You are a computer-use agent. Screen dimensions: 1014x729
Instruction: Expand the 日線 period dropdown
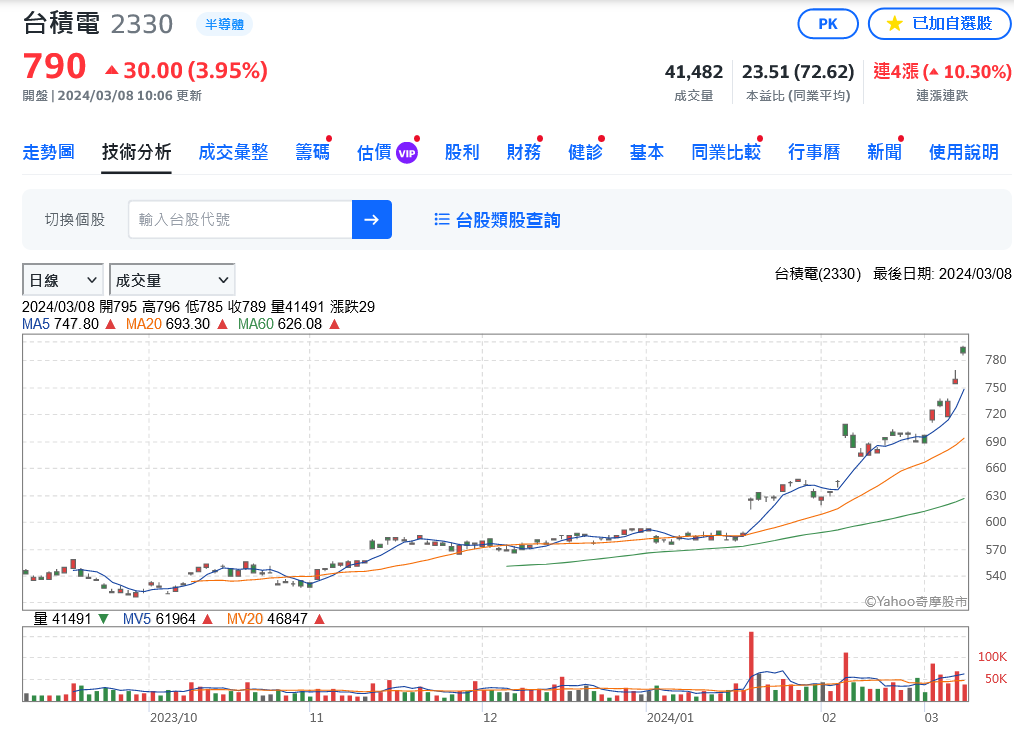63,280
